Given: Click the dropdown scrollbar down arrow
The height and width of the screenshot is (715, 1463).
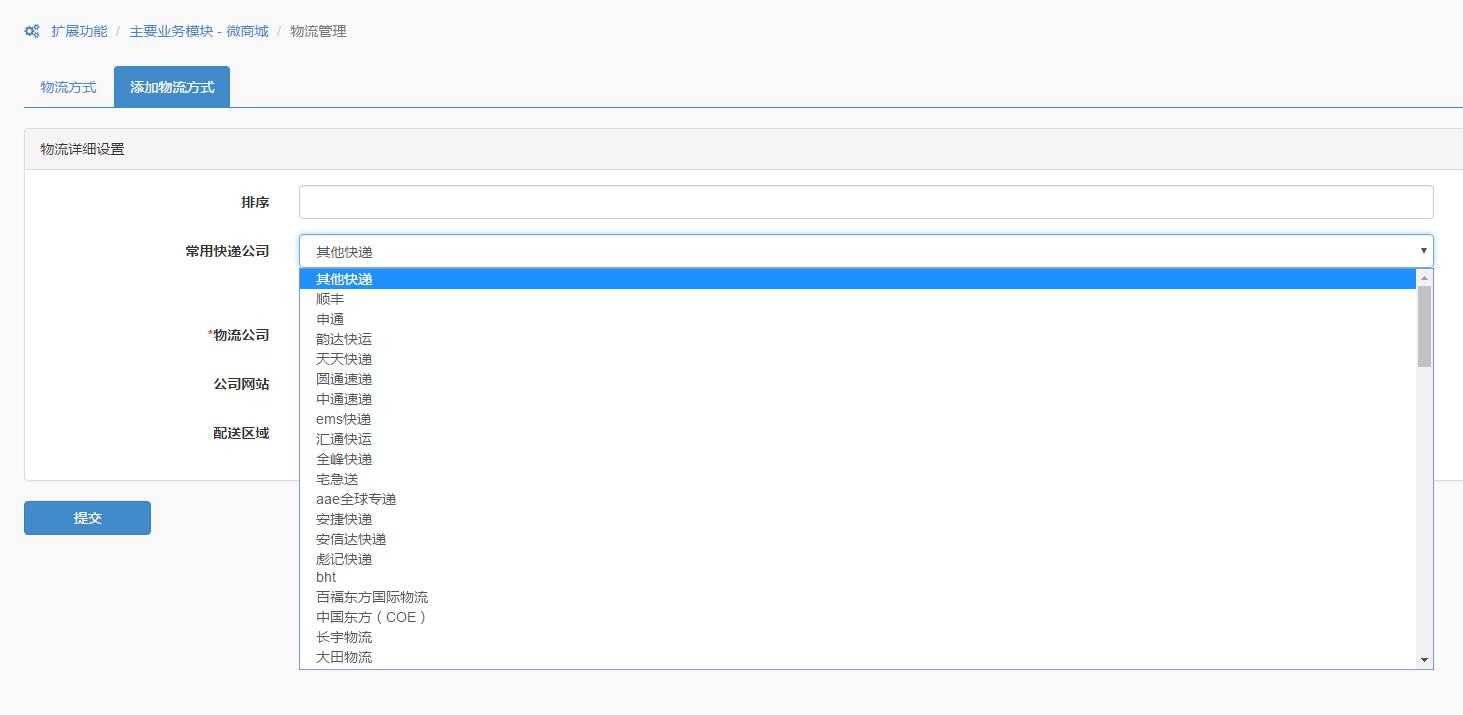Looking at the screenshot, I should 1424,660.
